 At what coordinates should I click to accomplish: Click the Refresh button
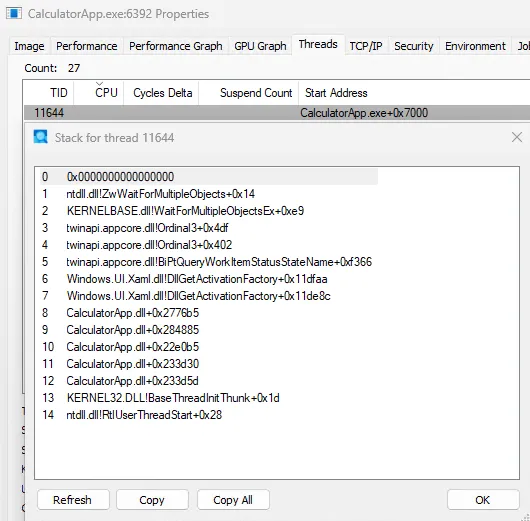click(x=73, y=500)
